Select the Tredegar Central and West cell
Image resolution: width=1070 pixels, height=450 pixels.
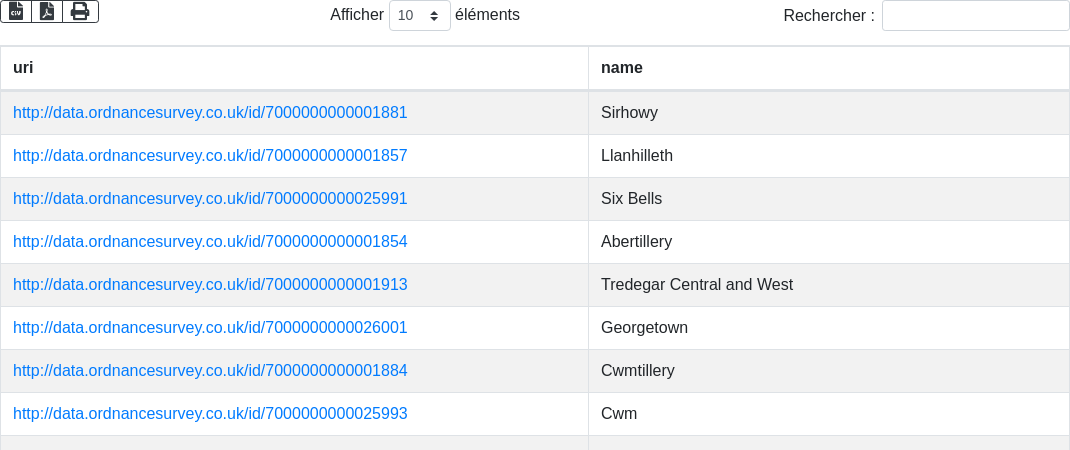pos(697,285)
